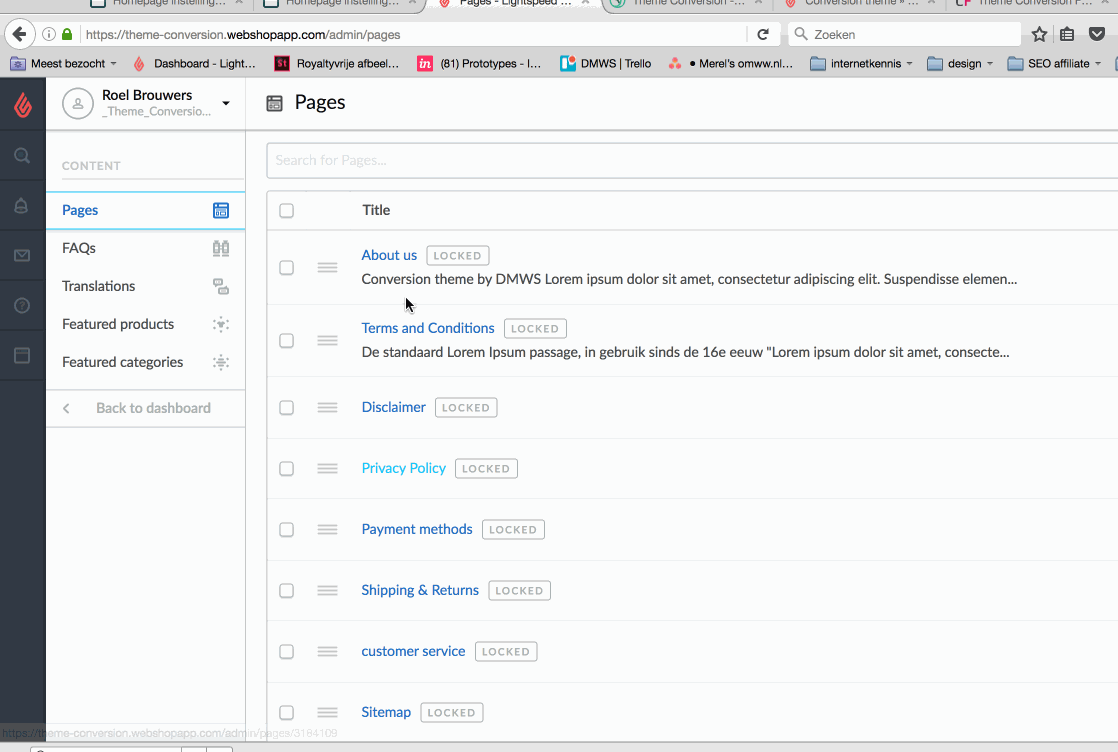This screenshot has width=1118, height=752.
Task: Click the user avatar icon next to Roel Brouwers
Action: pos(78,103)
